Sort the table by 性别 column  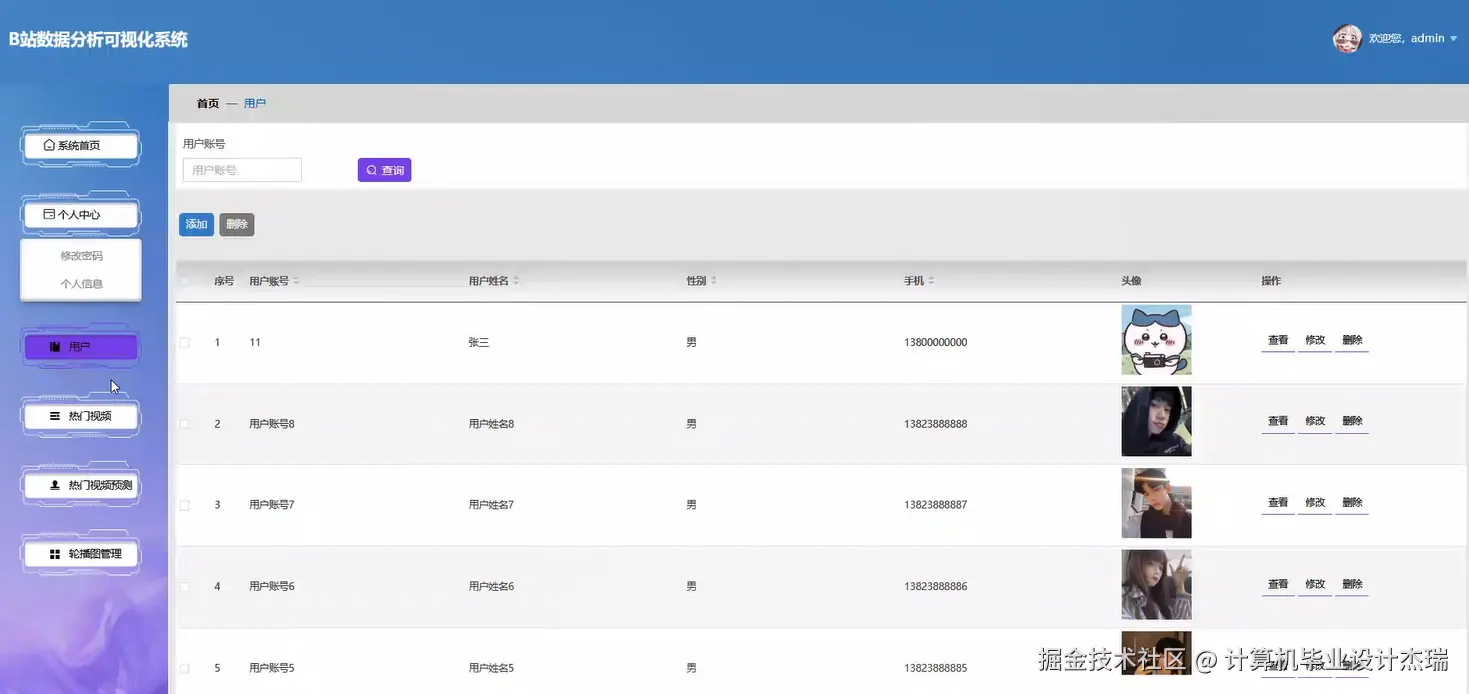pyautogui.click(x=713, y=281)
